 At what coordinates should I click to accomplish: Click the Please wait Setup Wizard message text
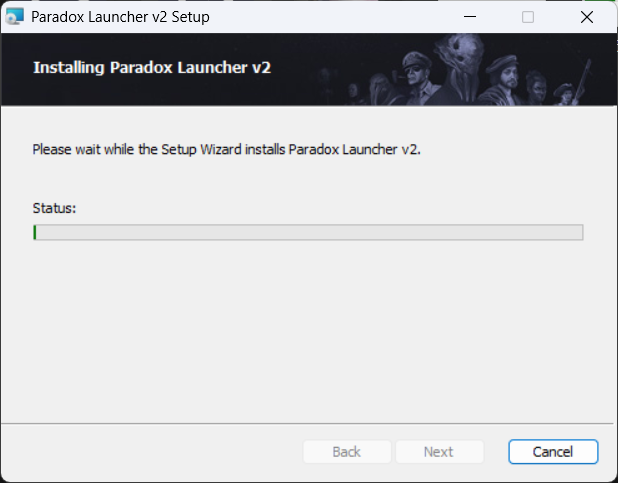click(226, 149)
